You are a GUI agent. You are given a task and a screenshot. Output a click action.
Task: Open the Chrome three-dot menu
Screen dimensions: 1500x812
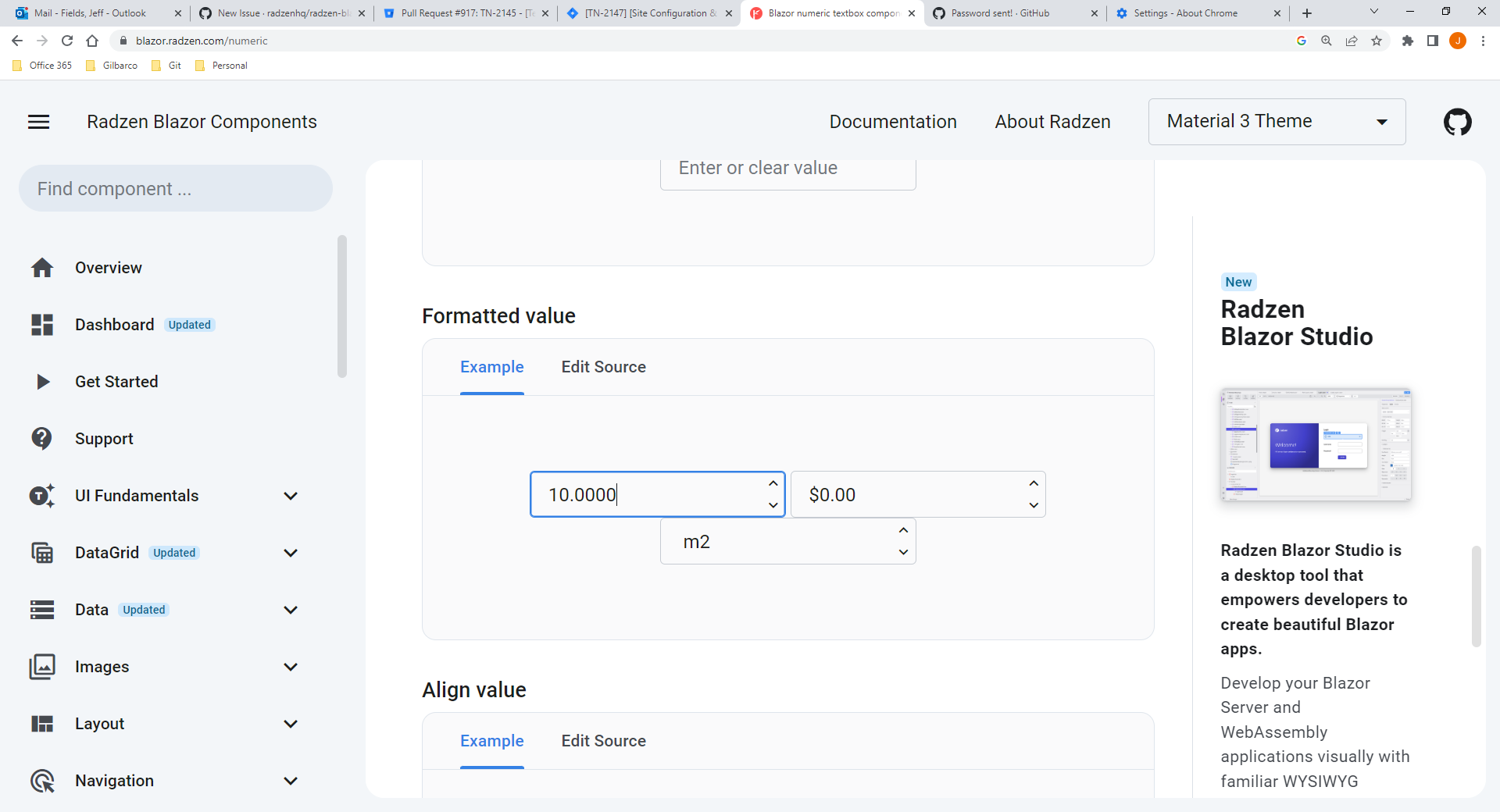1483,41
